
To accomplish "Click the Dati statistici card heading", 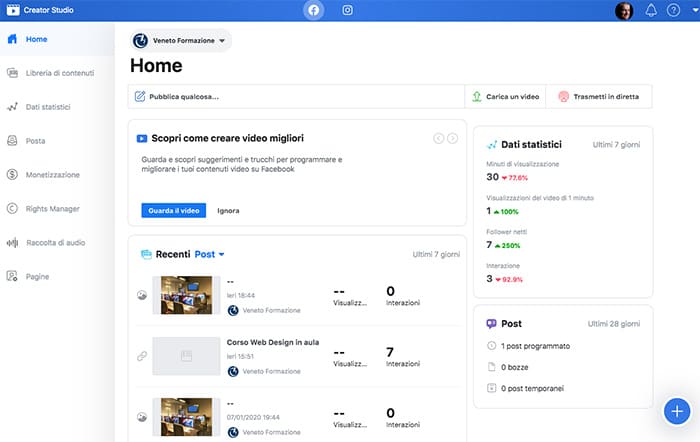I will (531, 145).
